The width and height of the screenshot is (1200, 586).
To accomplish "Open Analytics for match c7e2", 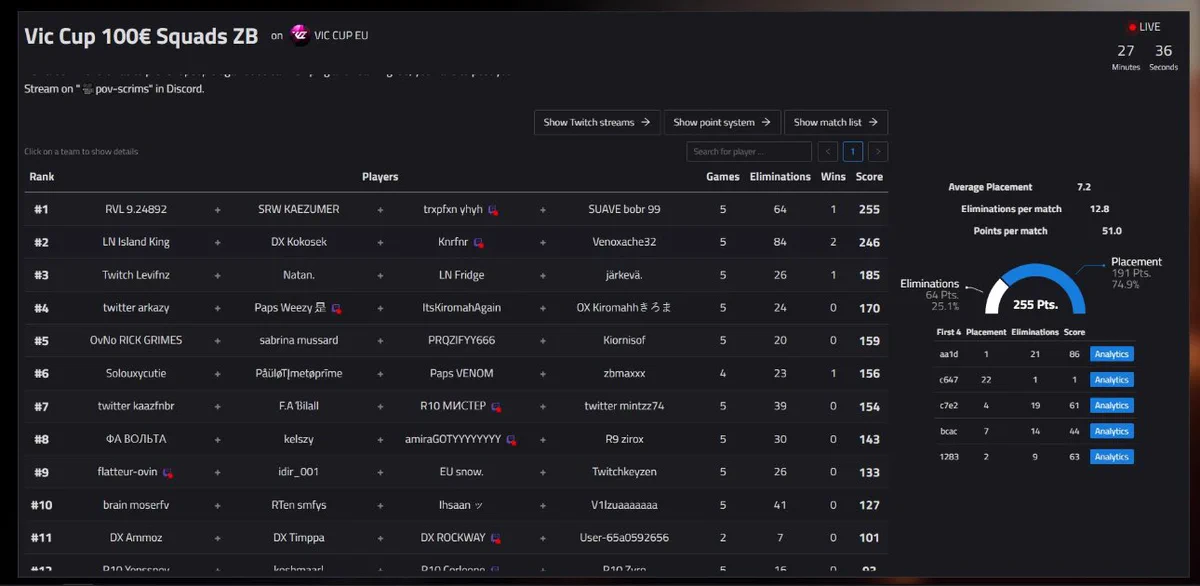I will coord(1112,405).
